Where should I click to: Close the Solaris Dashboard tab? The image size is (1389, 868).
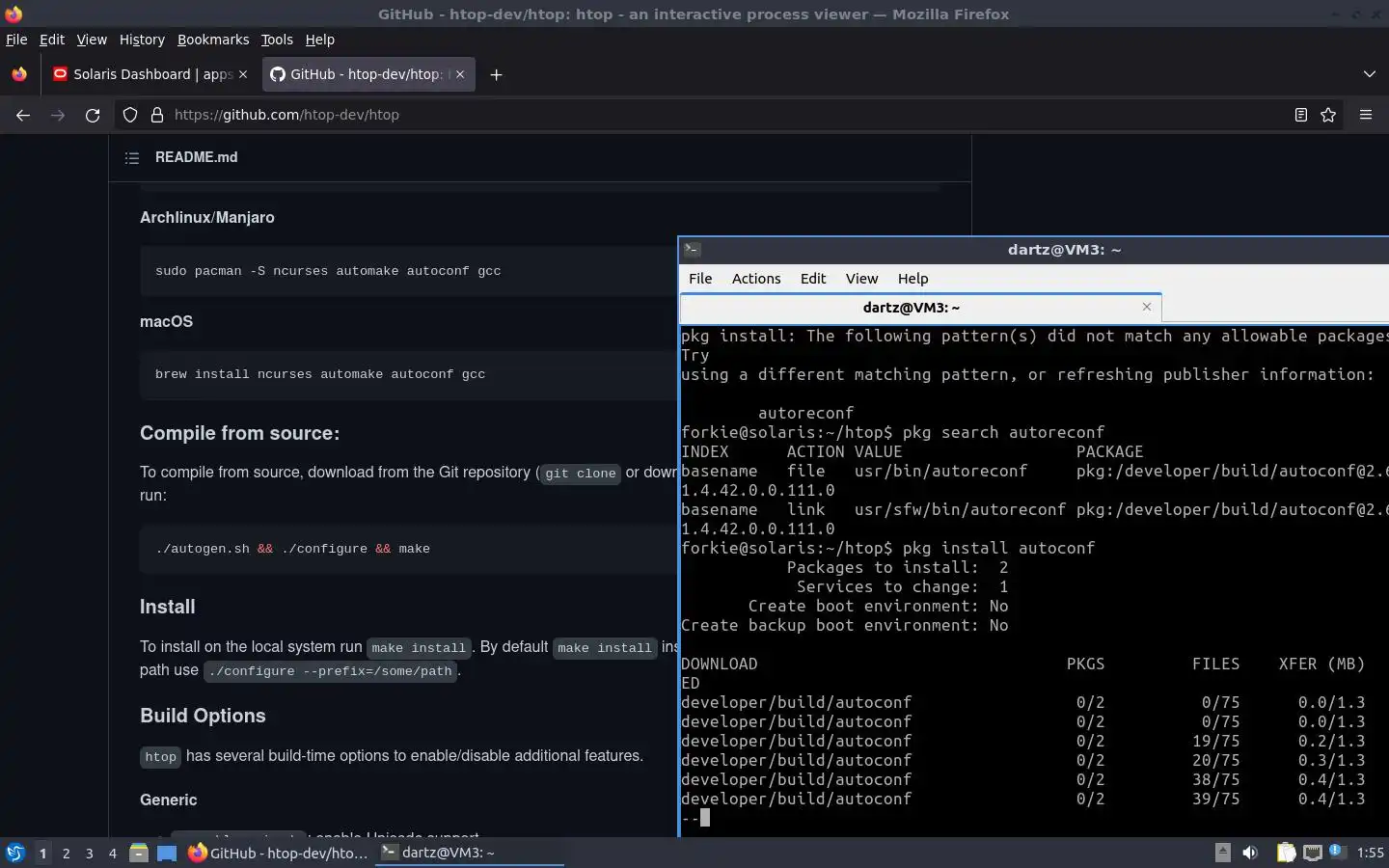pos(243,74)
